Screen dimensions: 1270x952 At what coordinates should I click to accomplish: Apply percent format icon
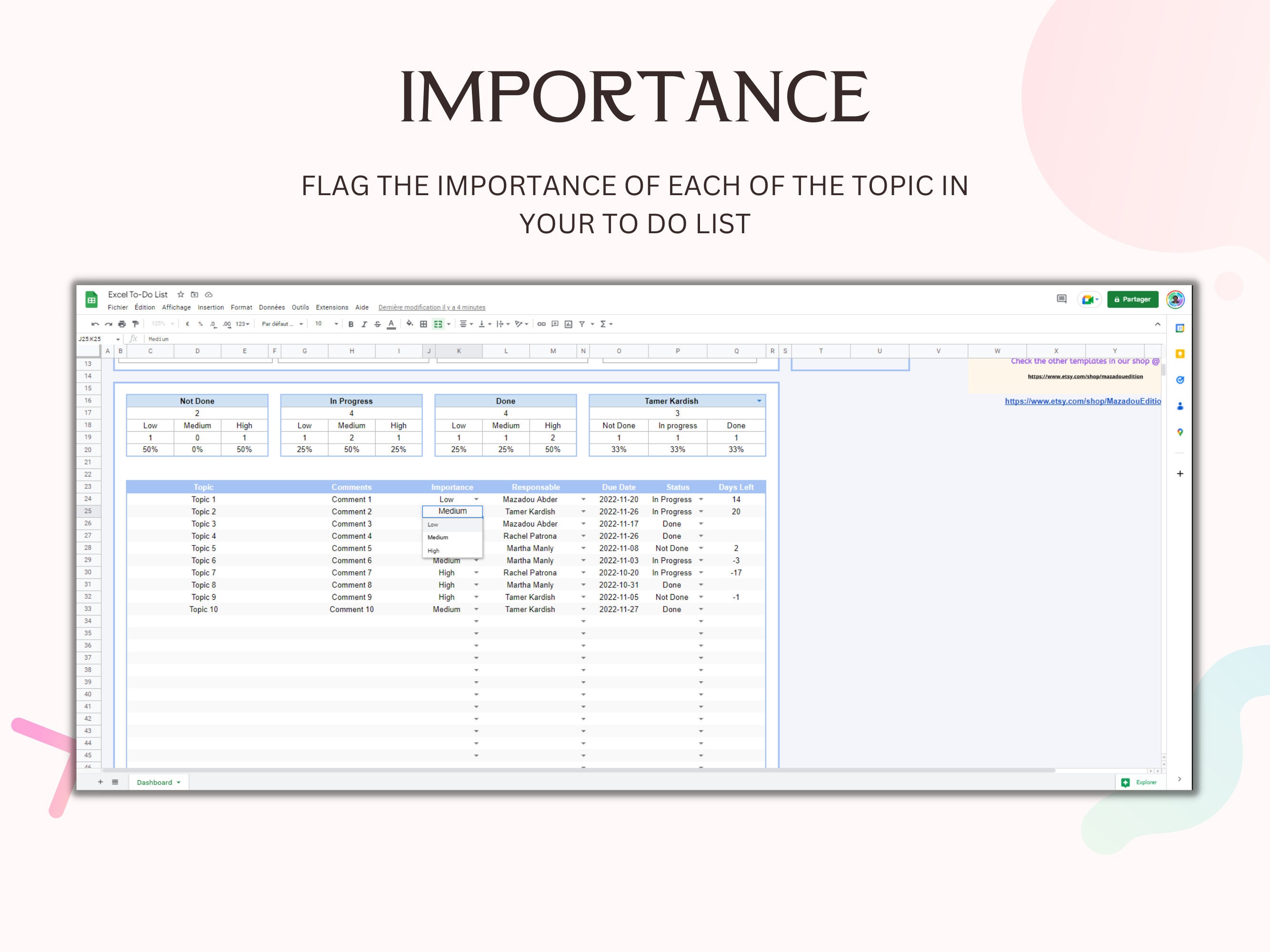point(200,324)
